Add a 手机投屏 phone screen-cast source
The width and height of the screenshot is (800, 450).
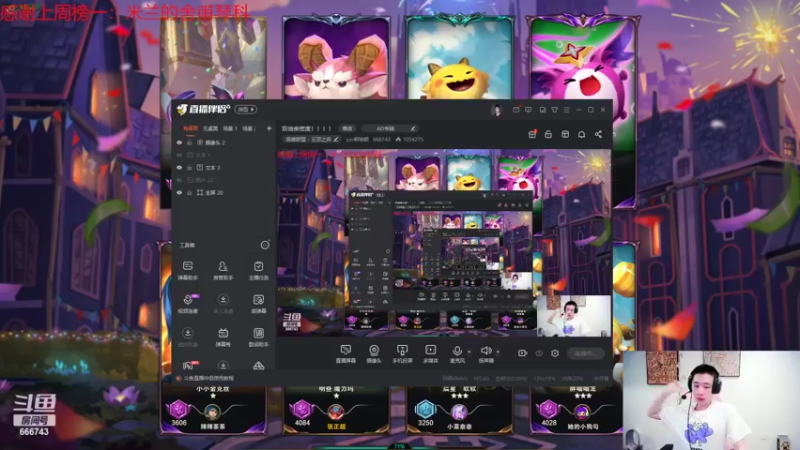click(402, 354)
